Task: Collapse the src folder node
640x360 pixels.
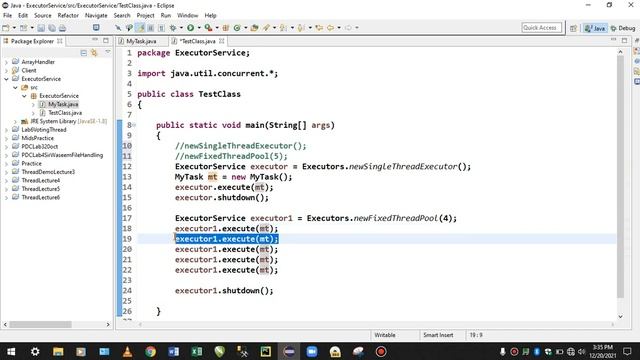Action: (x=15, y=87)
